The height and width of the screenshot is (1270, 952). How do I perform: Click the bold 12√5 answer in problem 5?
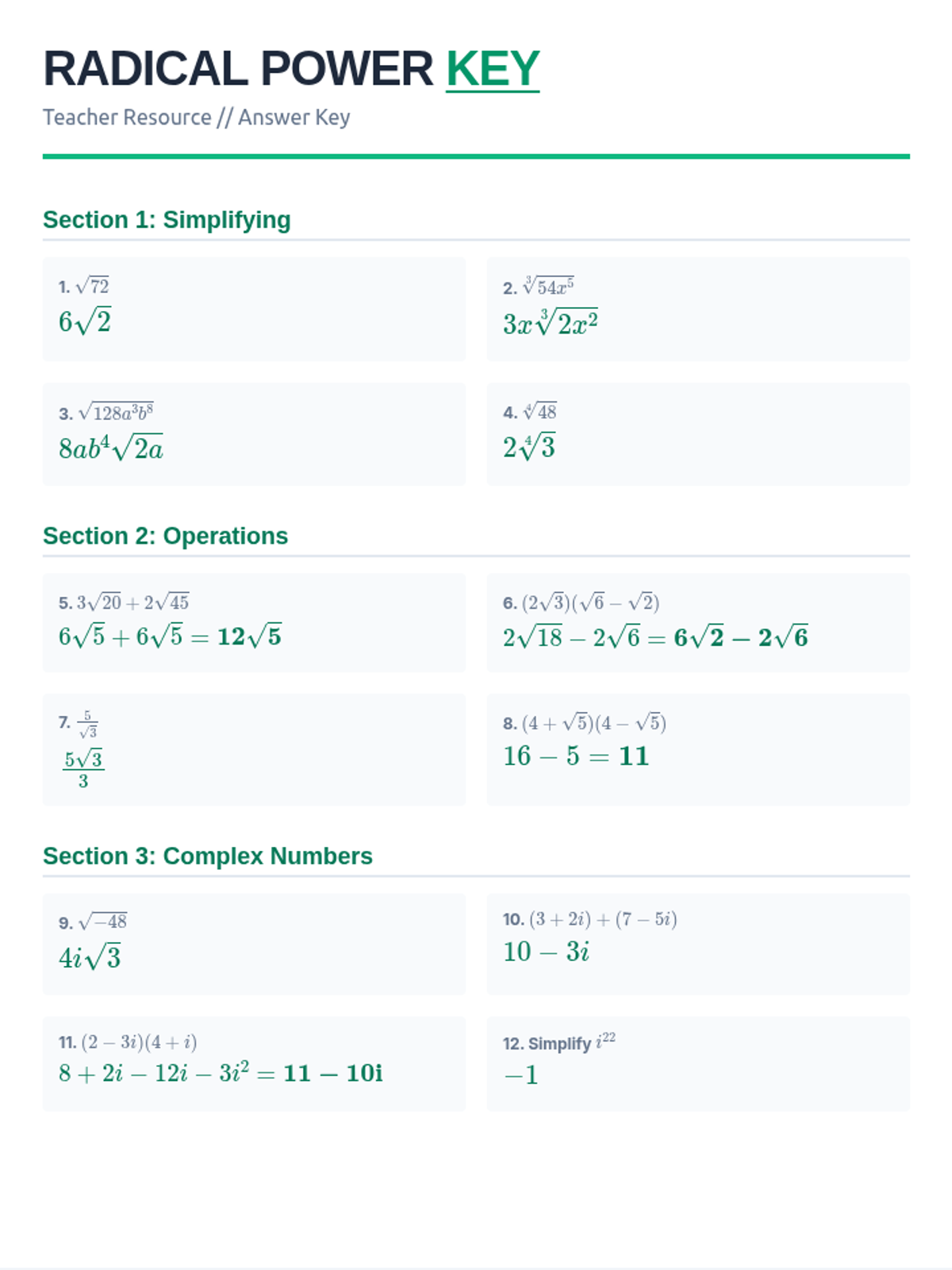click(x=249, y=637)
